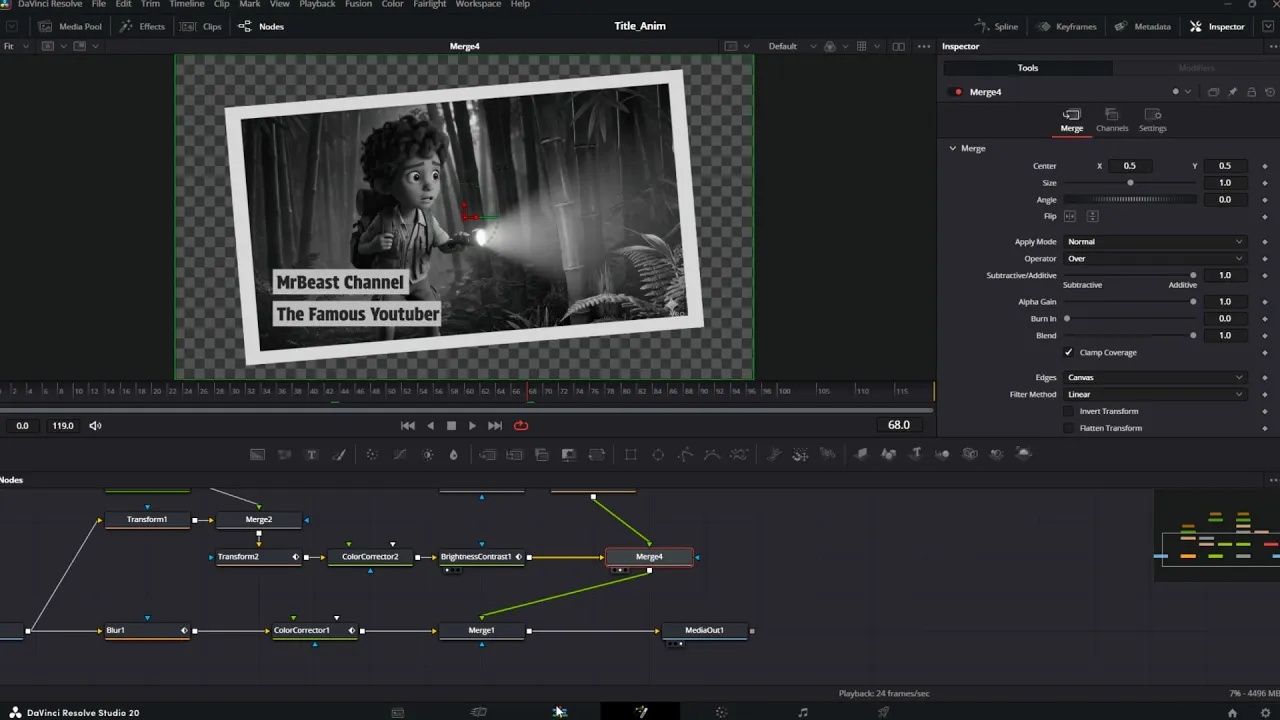Viewport: 1280px width, 720px height.
Task: Select the MediaOut1 node
Action: click(x=704, y=631)
